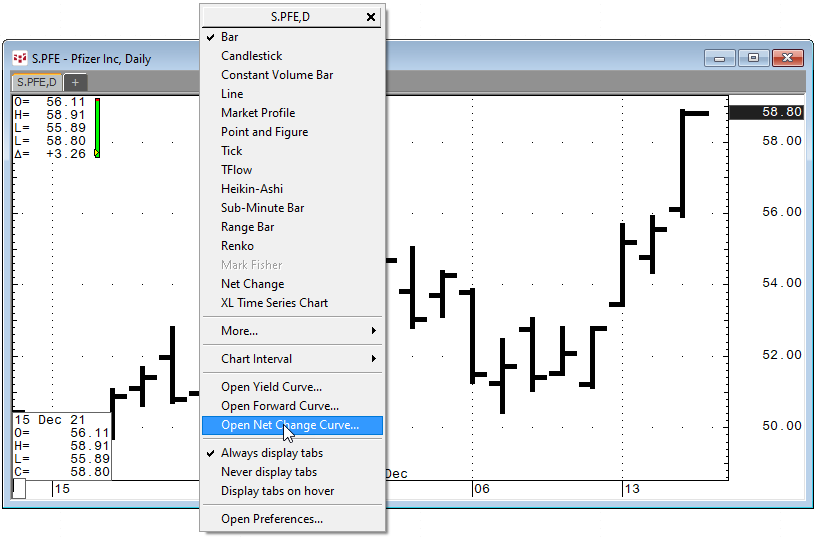
Task: Open Yield Curve from menu
Action: point(271,387)
